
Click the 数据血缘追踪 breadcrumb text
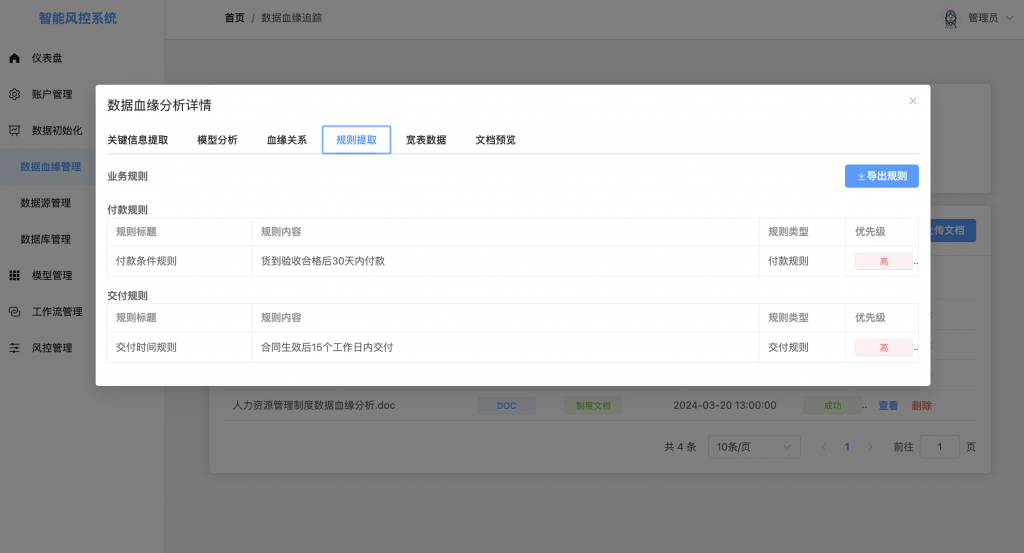click(x=292, y=18)
